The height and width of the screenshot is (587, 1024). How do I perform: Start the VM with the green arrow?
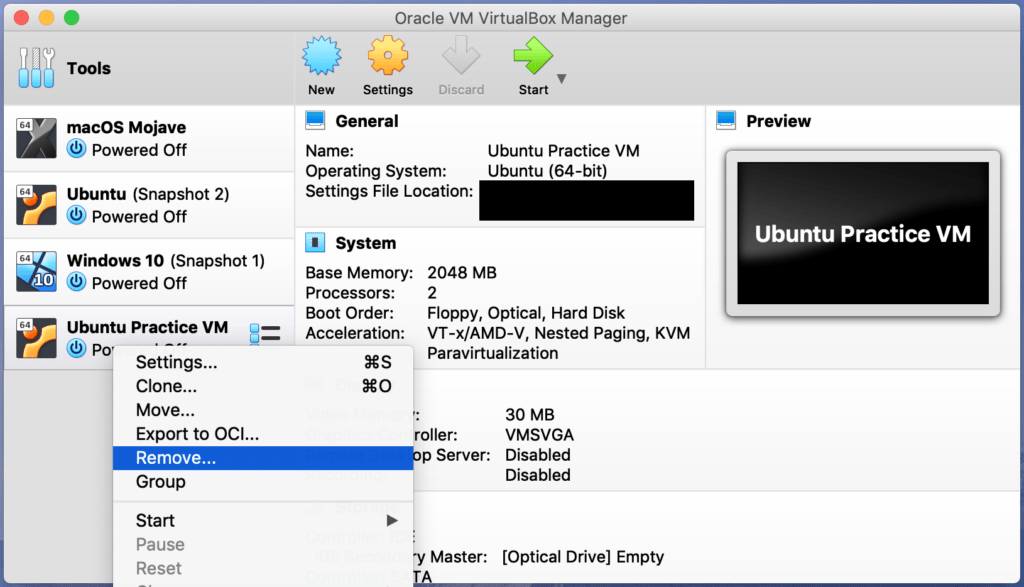tap(533, 56)
